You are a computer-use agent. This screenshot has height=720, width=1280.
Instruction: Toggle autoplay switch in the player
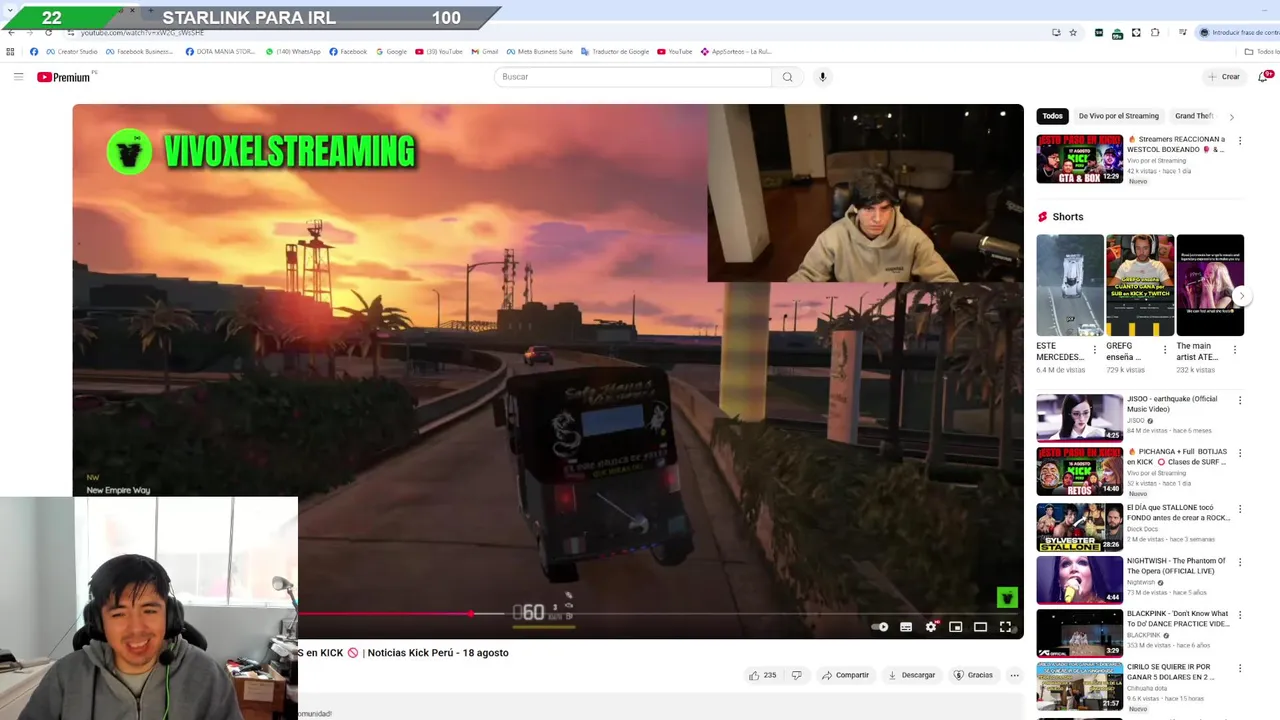880,627
